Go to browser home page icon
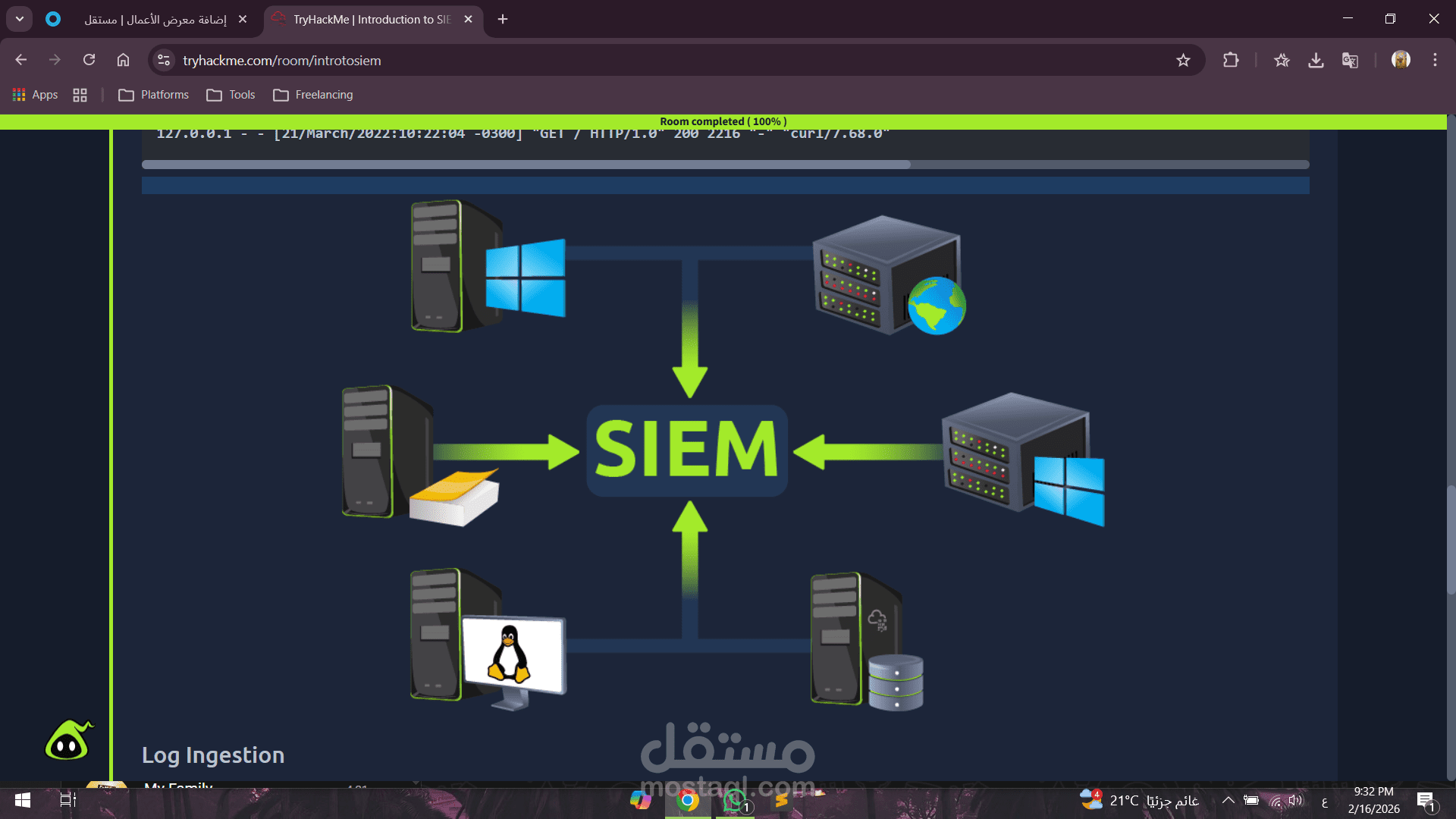1456x819 pixels. (123, 60)
